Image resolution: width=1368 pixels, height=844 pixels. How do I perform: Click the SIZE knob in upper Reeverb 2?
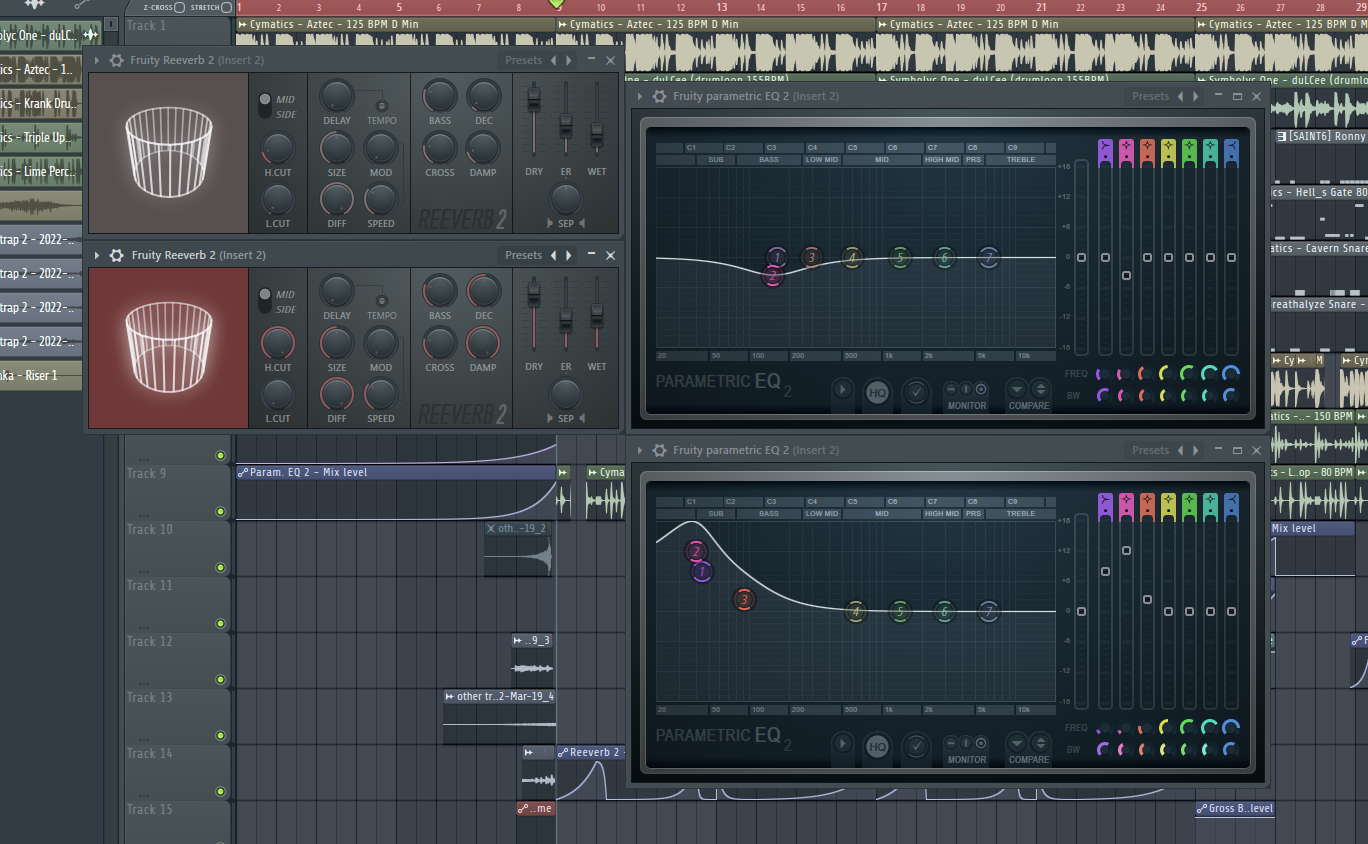tap(337, 149)
